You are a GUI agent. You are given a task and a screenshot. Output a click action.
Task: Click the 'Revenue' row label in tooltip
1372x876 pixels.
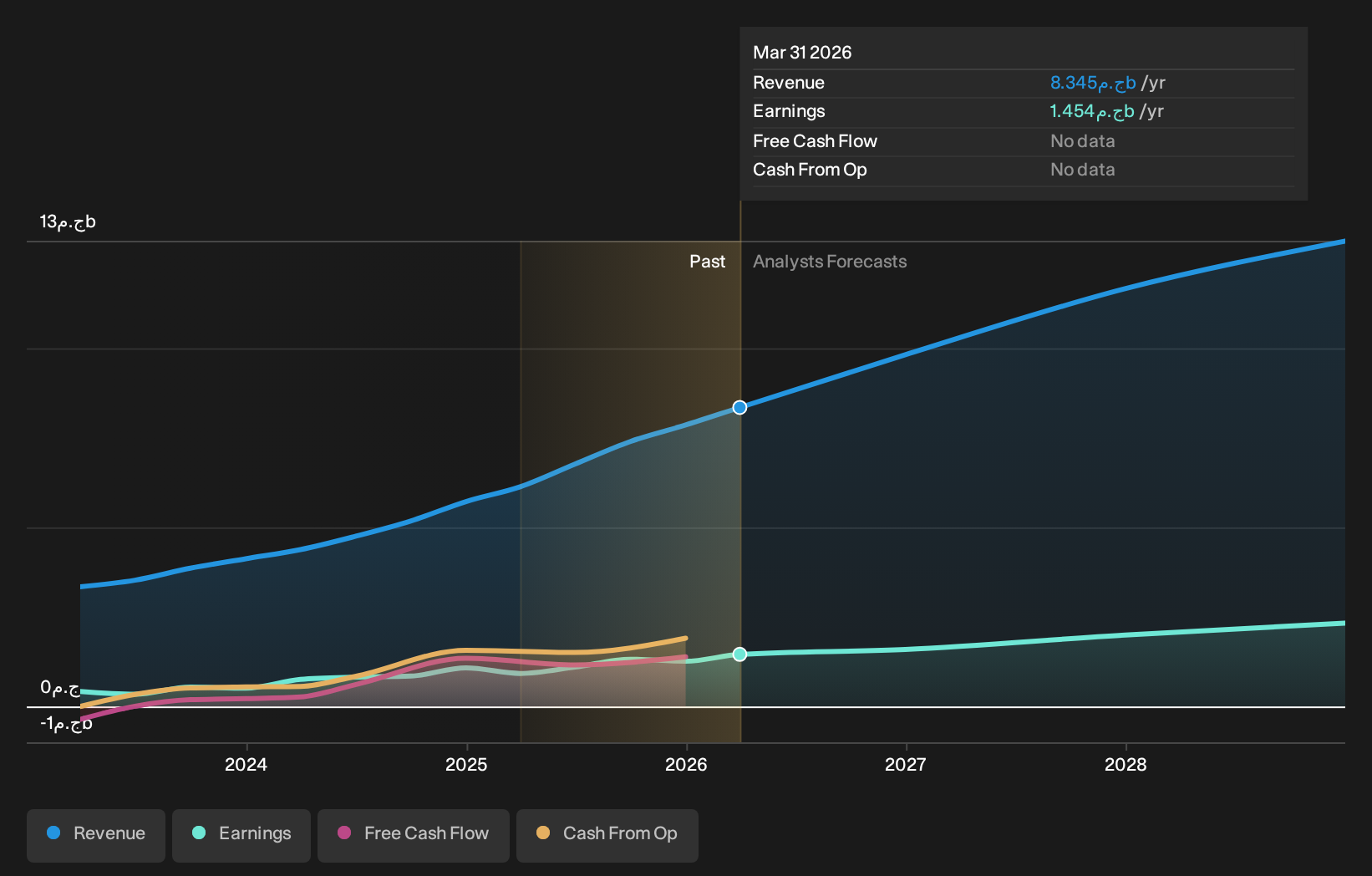click(x=788, y=83)
